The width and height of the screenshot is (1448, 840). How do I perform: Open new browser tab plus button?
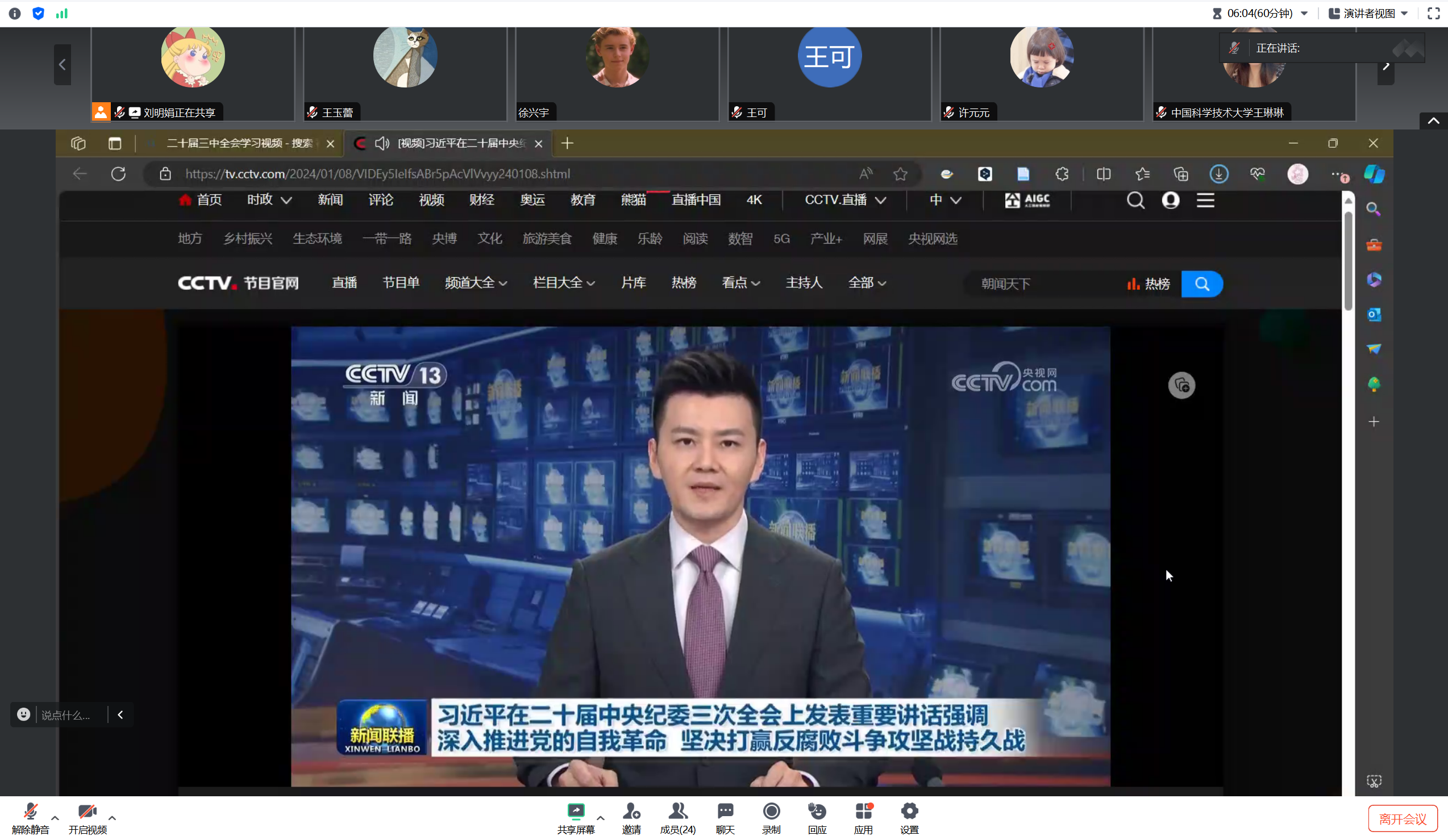coord(567,143)
